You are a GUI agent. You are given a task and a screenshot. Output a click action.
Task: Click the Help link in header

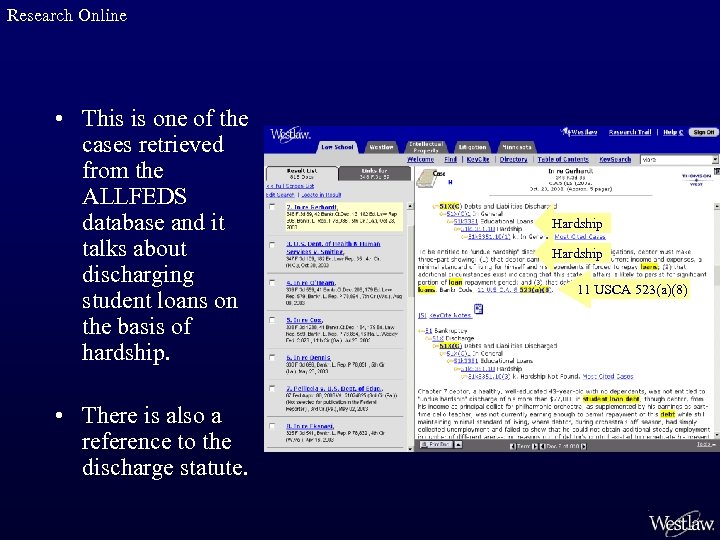point(673,132)
